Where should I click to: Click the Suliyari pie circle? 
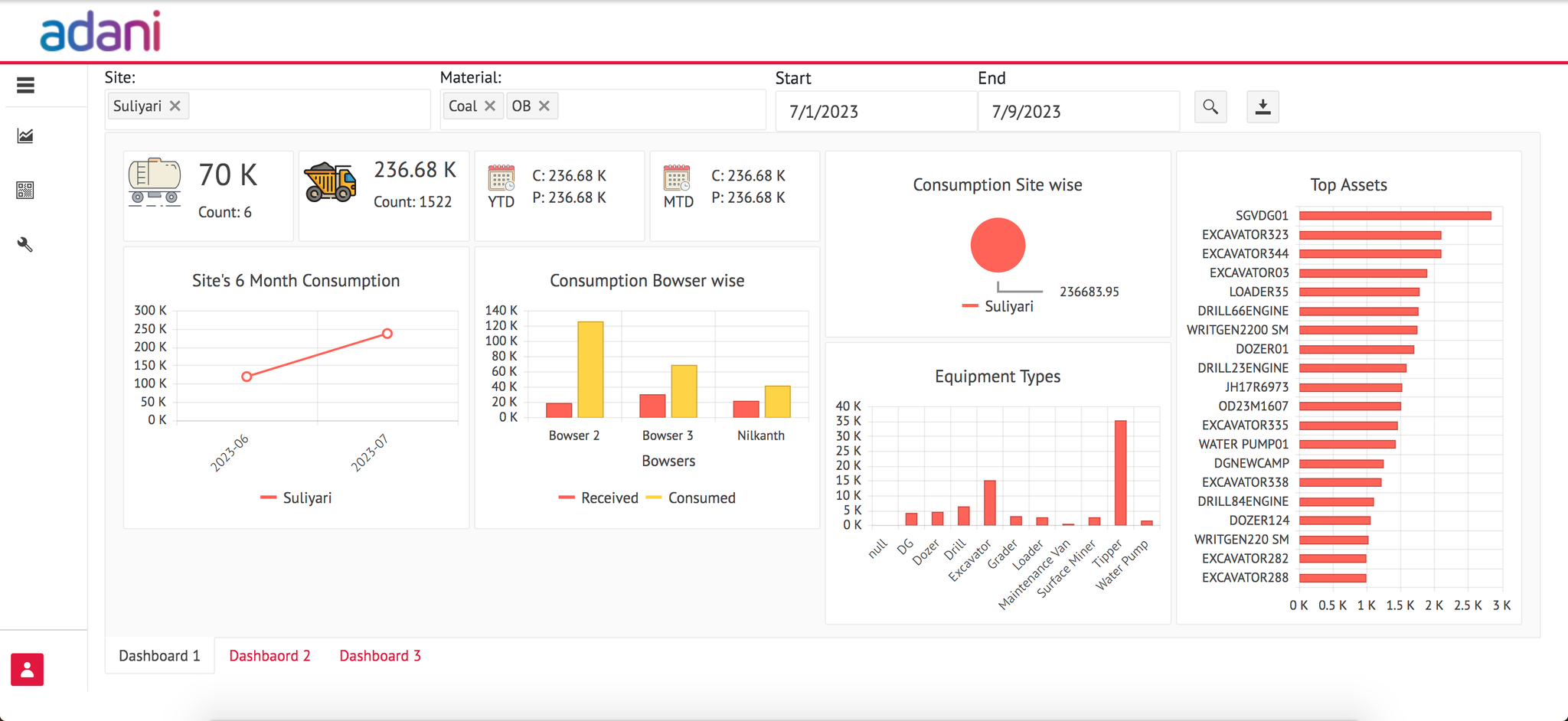click(x=998, y=245)
